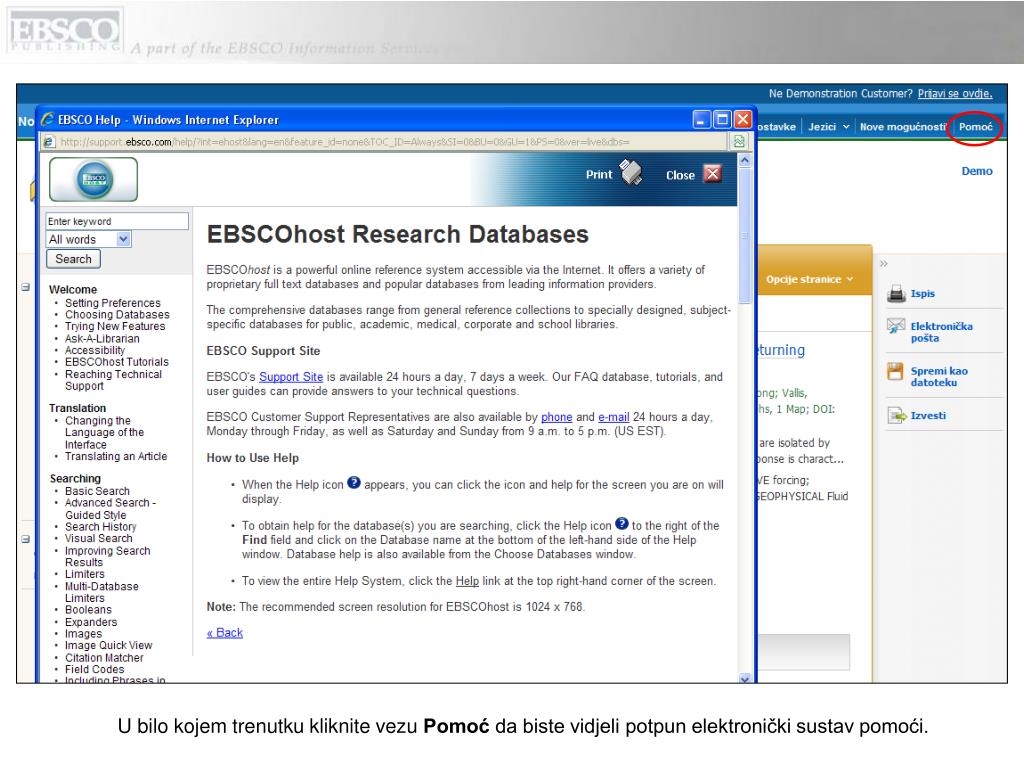Open Trying New Features help topic
This screenshot has width=1024, height=768.
point(115,326)
